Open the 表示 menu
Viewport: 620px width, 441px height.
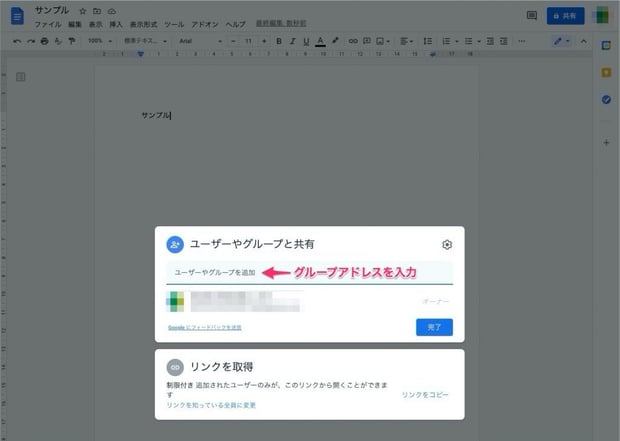(95, 25)
